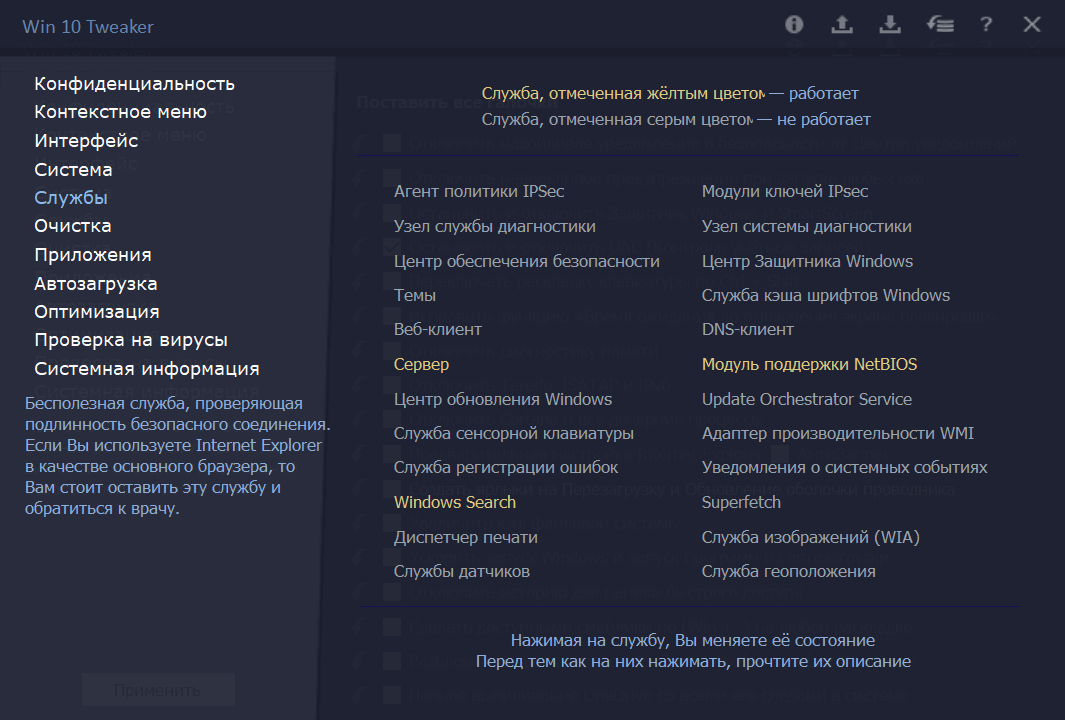This screenshot has width=1065, height=720.
Task: Open the info icon in title bar
Action: pos(794,25)
